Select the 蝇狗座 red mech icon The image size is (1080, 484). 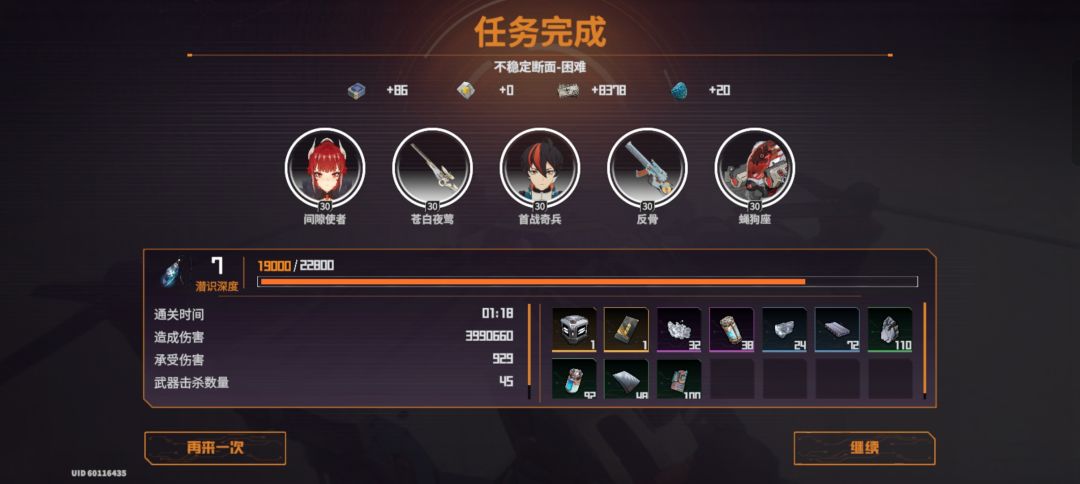pyautogui.click(x=754, y=169)
